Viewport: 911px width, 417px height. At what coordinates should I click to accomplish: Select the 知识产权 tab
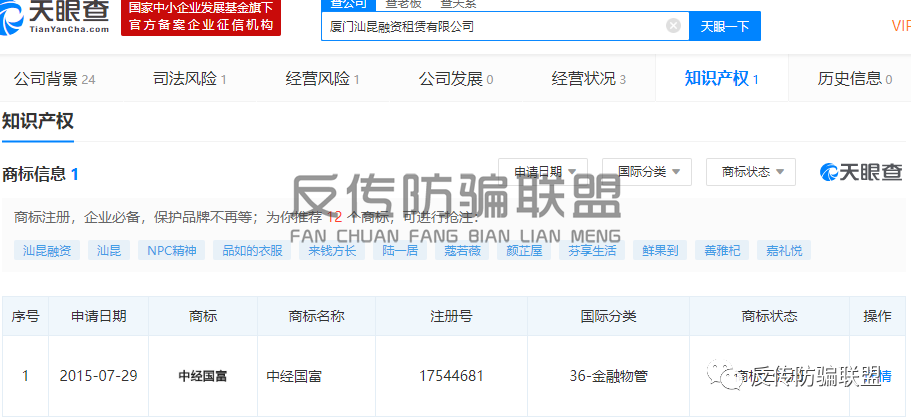pos(722,79)
